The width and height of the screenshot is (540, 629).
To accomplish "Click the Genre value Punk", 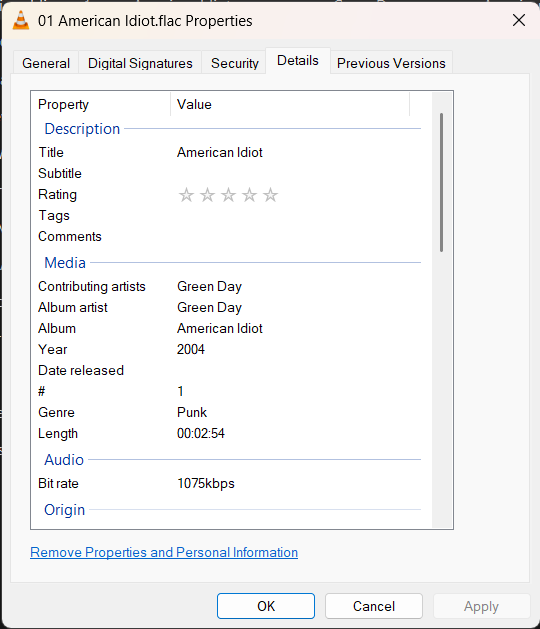I will pyautogui.click(x=192, y=412).
